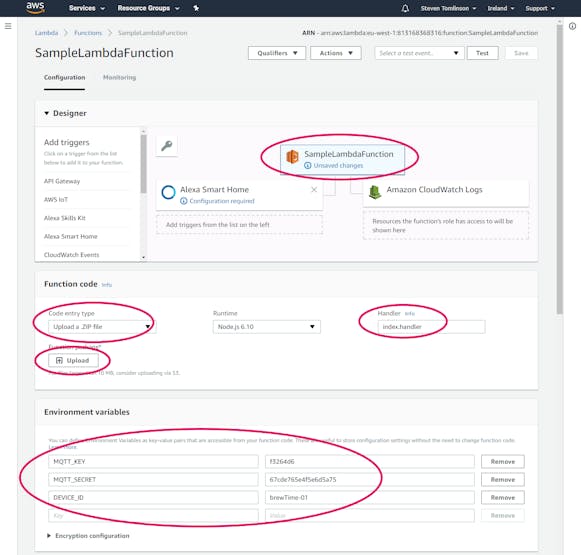Click the info circle icon at top right
The width and height of the screenshot is (581, 555).
click(x=572, y=26)
